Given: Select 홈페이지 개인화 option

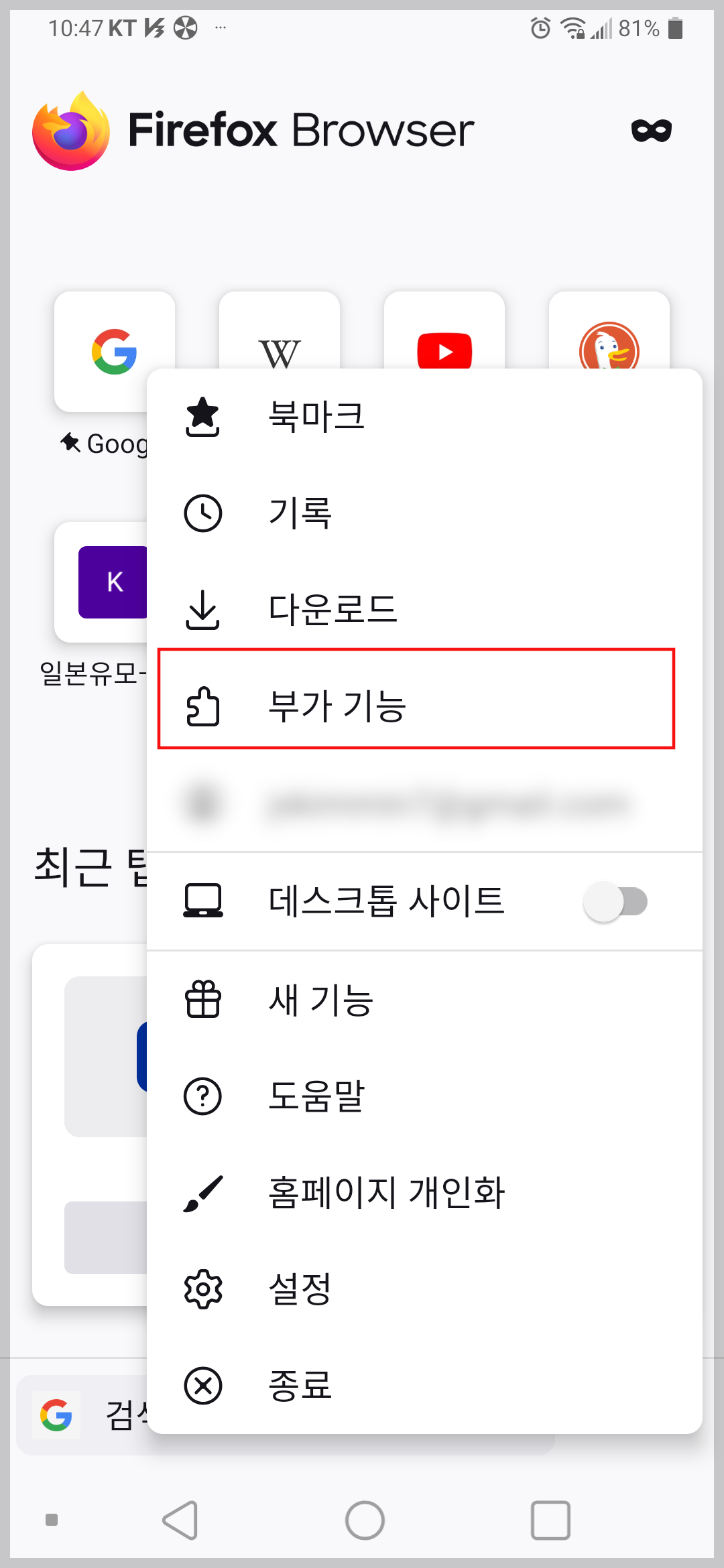Looking at the screenshot, I should 387,1191.
